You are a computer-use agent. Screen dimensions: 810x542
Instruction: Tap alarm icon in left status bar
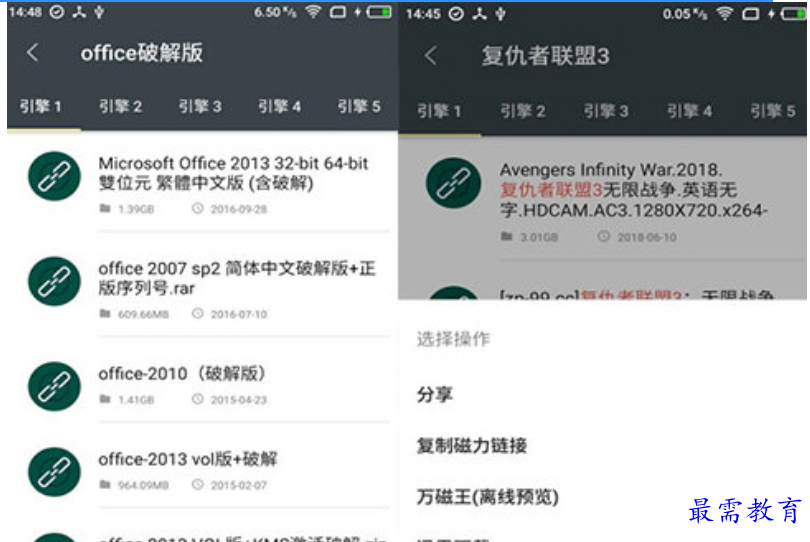pos(57,12)
